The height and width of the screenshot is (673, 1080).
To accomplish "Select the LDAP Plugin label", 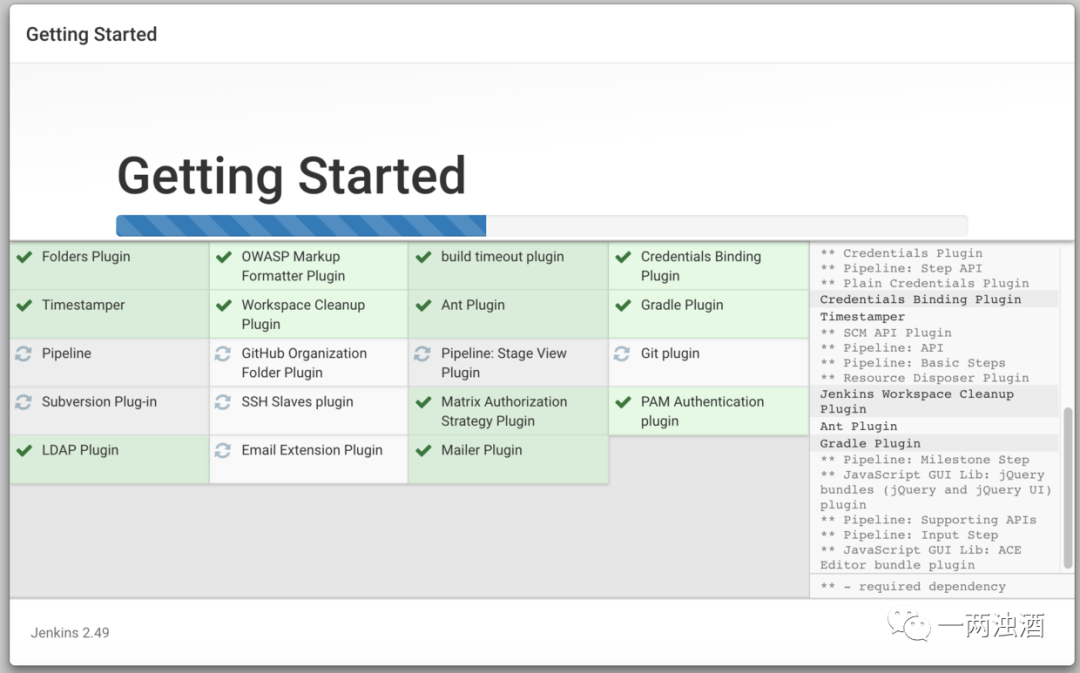I will point(80,450).
